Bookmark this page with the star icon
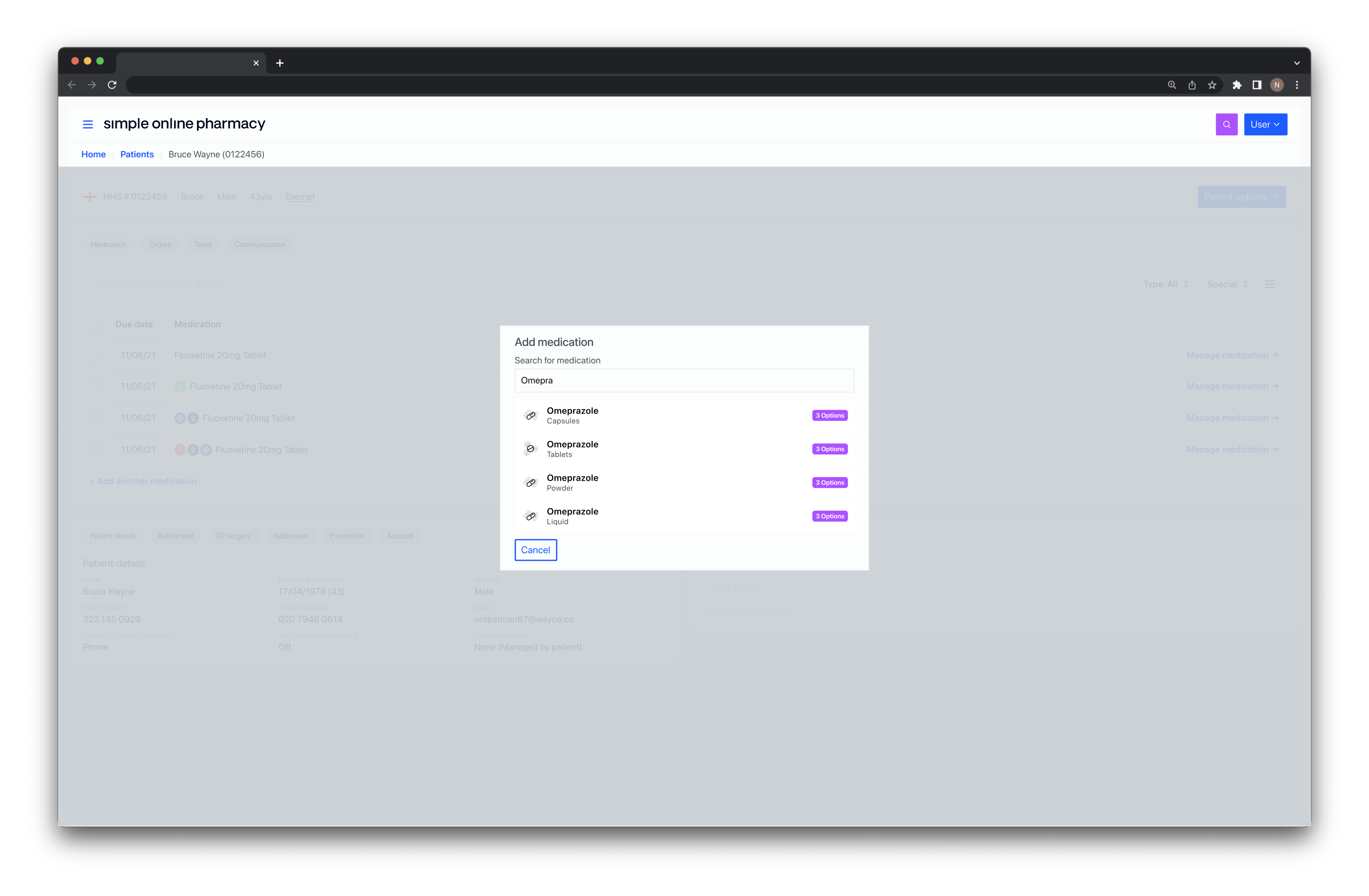This screenshot has height=896, width=1369. (x=1212, y=85)
